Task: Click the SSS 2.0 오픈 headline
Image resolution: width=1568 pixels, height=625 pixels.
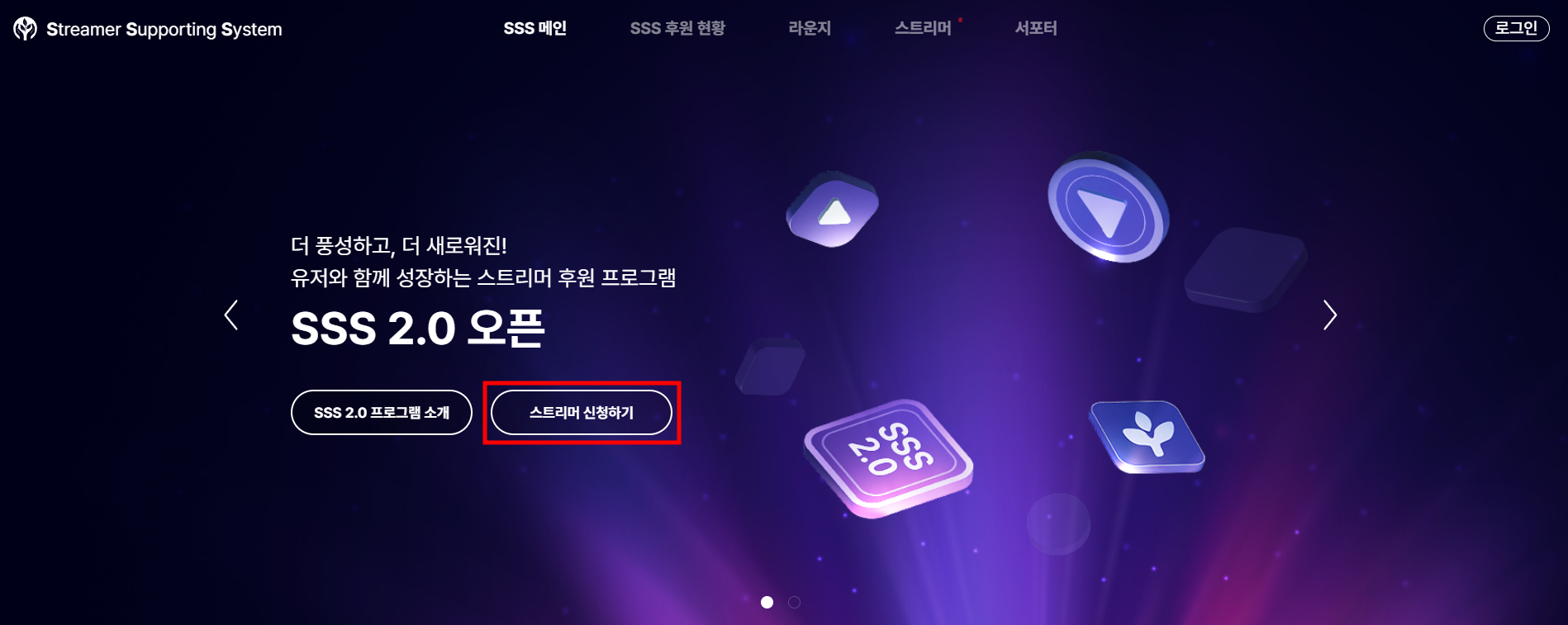Action: click(x=417, y=328)
